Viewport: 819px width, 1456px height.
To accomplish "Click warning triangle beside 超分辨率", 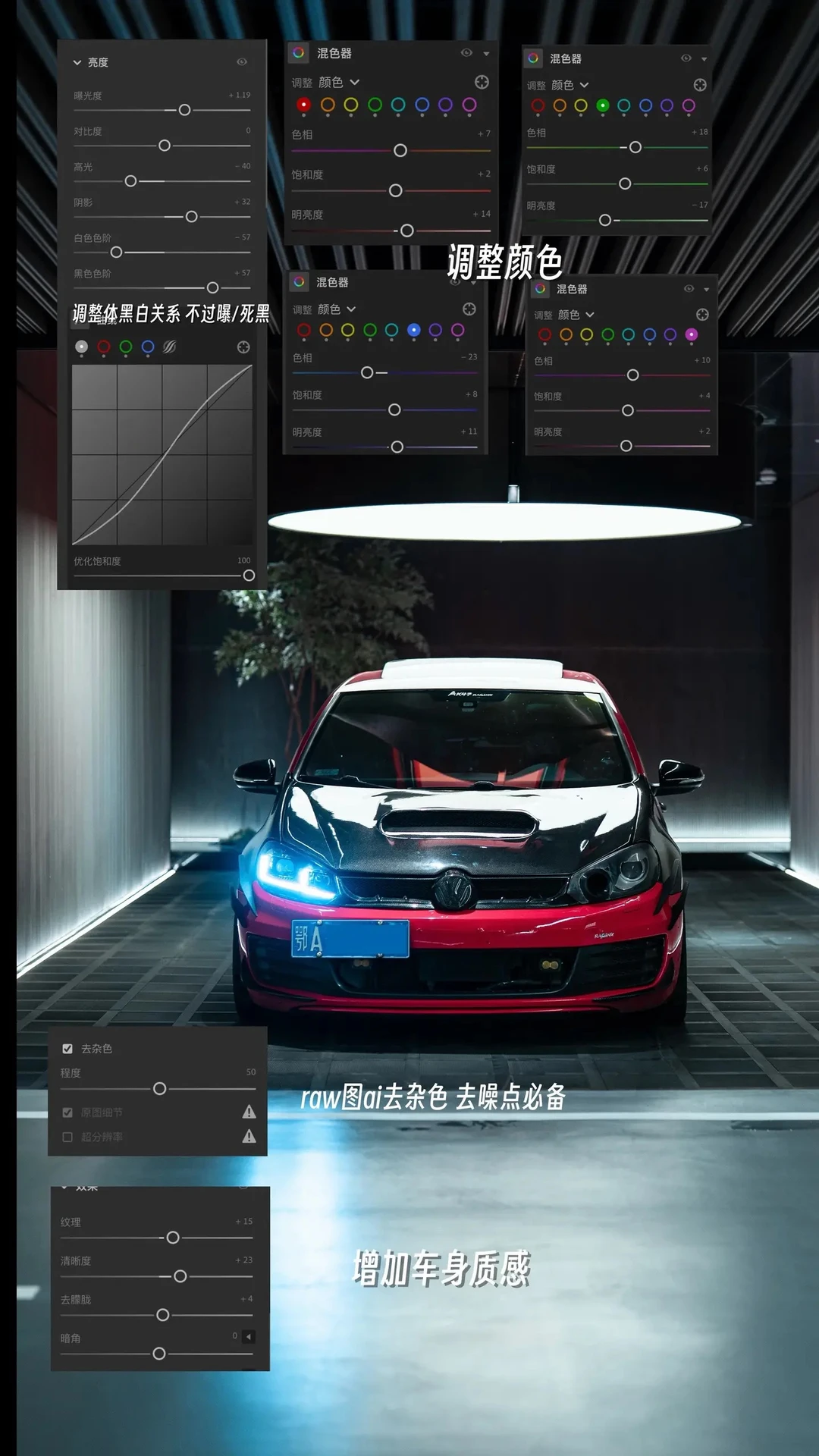I will (x=249, y=1137).
